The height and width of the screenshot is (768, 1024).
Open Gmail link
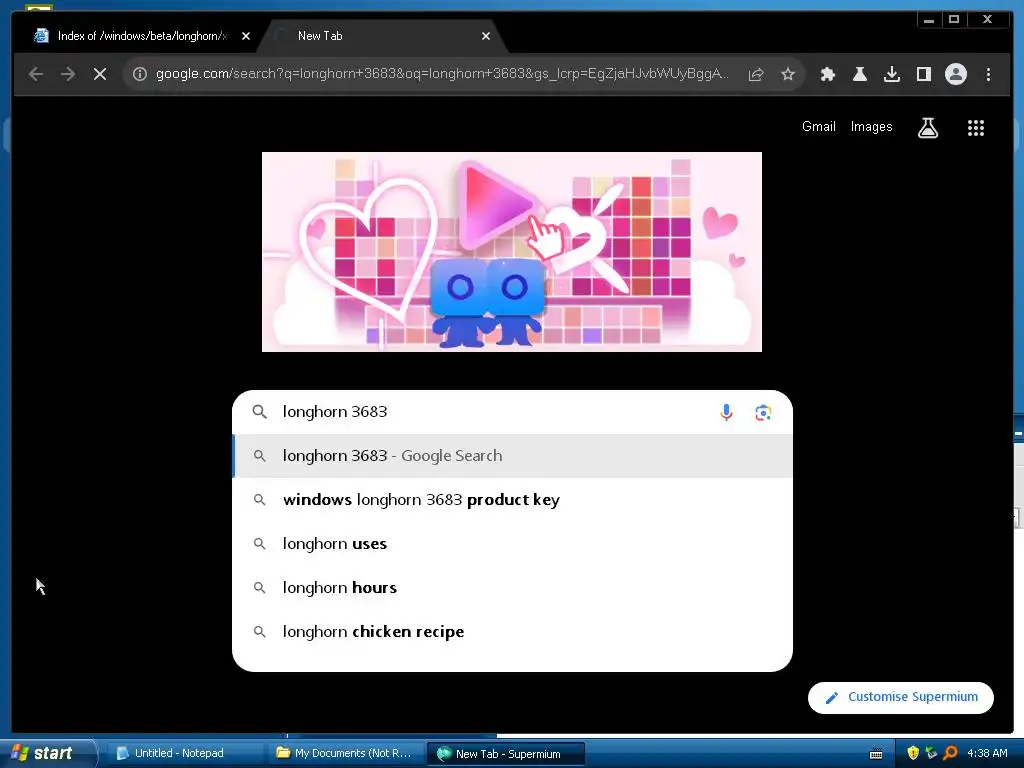[819, 127]
